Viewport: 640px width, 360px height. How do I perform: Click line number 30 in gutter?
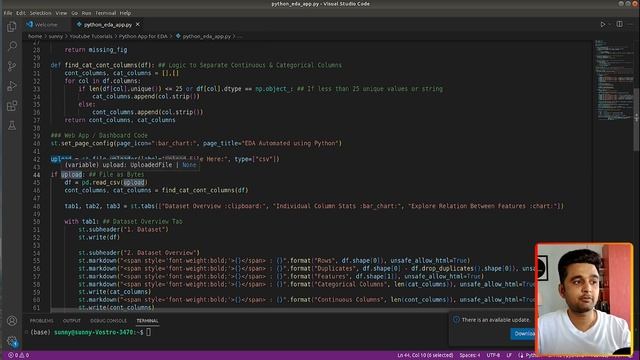point(37,65)
